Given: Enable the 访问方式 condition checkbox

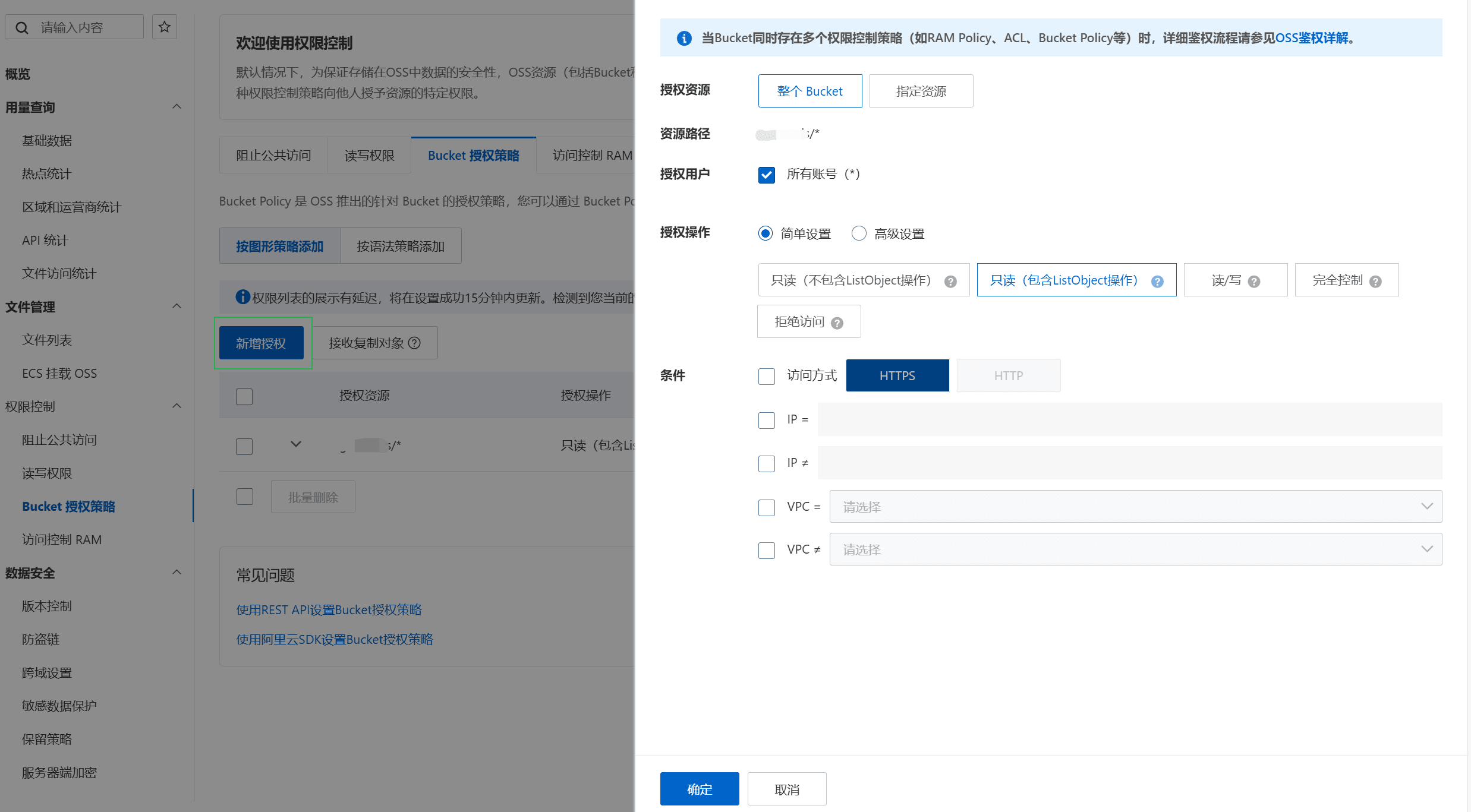Looking at the screenshot, I should coord(767,376).
